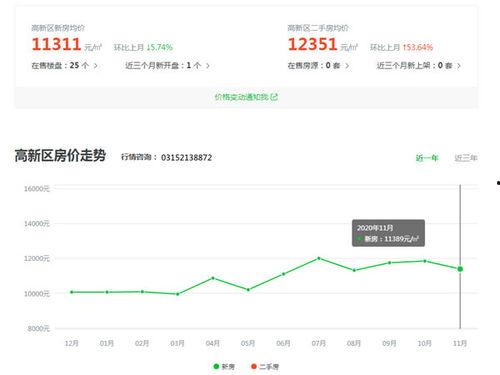Select the 12月 first data point
Screen dimensions: 500x375
[72, 292]
